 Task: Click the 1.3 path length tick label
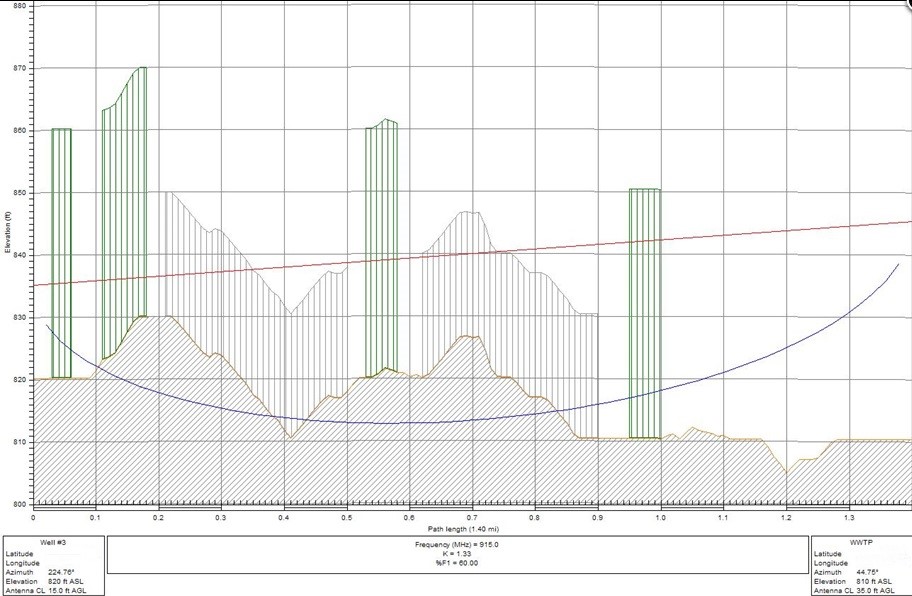point(849,518)
